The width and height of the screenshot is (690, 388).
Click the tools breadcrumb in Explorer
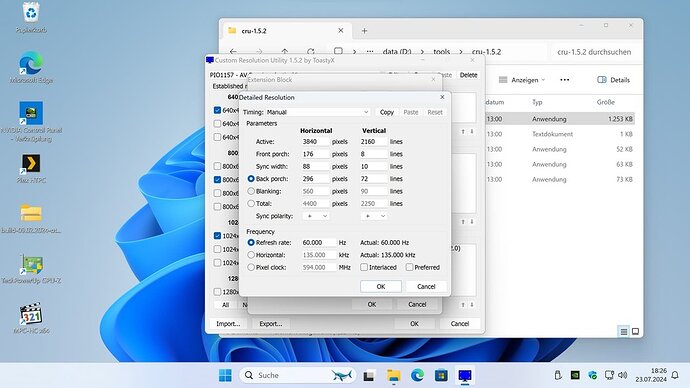(441, 52)
